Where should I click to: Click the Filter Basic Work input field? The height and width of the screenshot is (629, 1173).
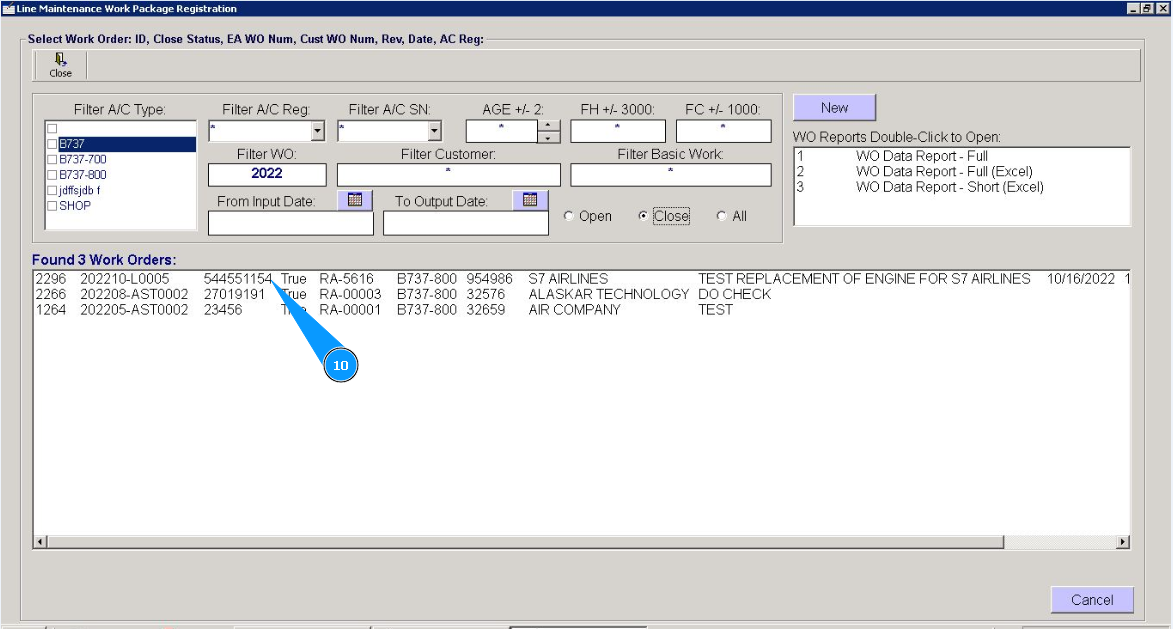[670, 174]
